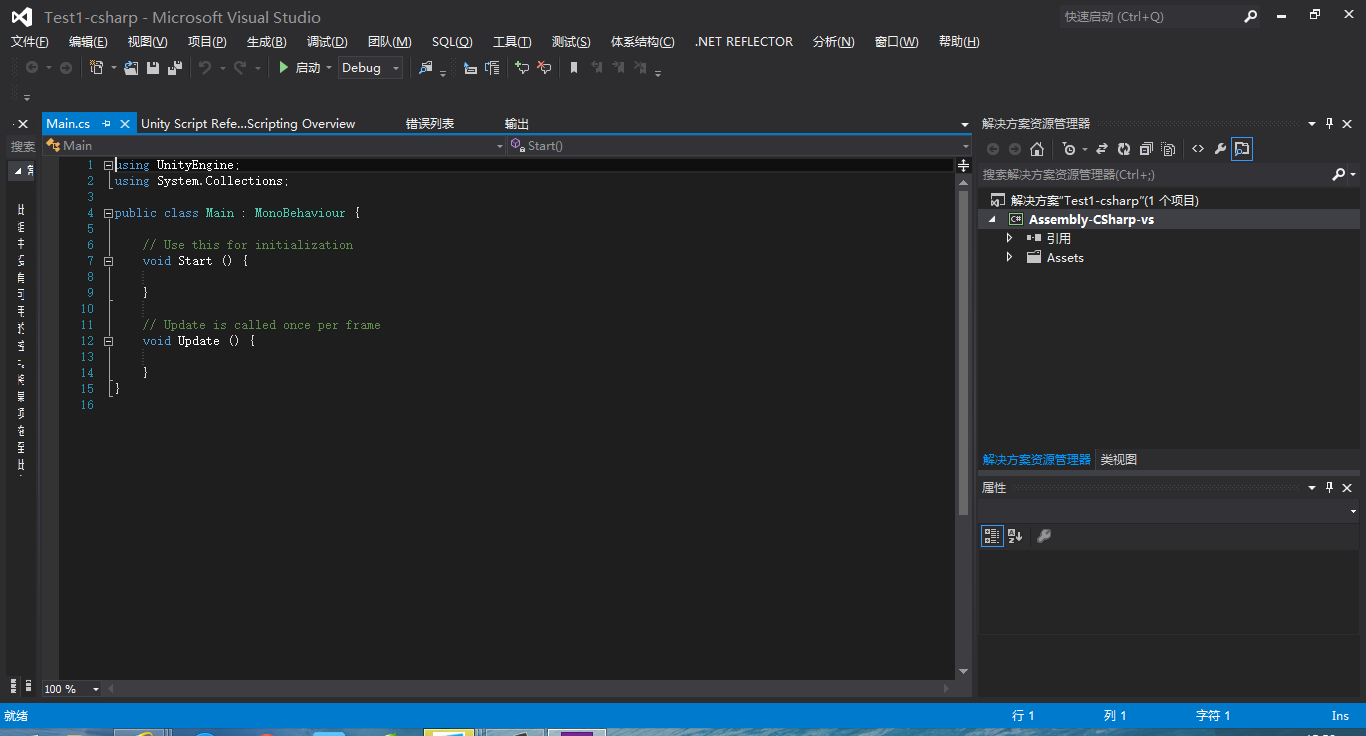Click Solution Explorer Home icon

coord(1037,149)
